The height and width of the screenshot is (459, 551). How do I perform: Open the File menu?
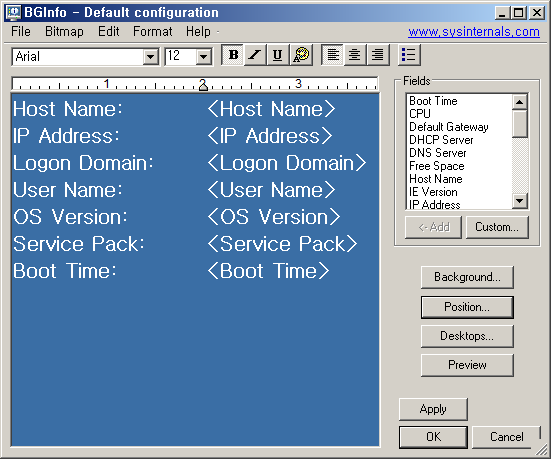pos(21,32)
